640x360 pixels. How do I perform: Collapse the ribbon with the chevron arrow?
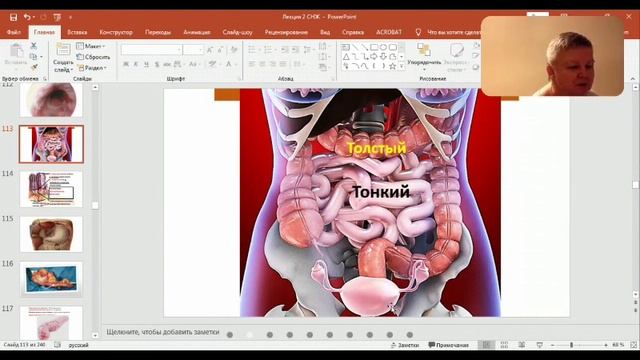tap(633, 79)
